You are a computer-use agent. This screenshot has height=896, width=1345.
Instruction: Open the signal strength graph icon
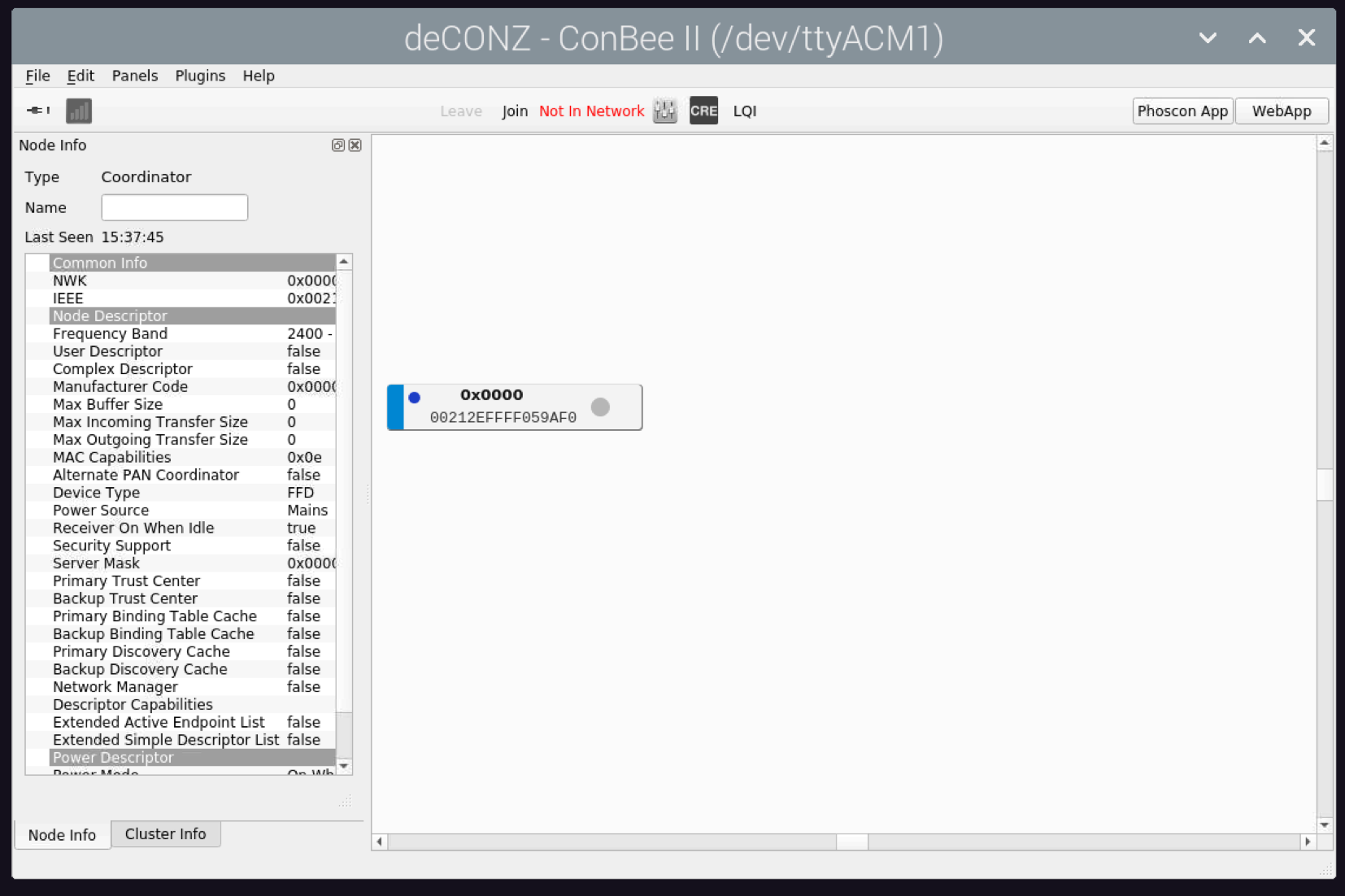(x=78, y=111)
